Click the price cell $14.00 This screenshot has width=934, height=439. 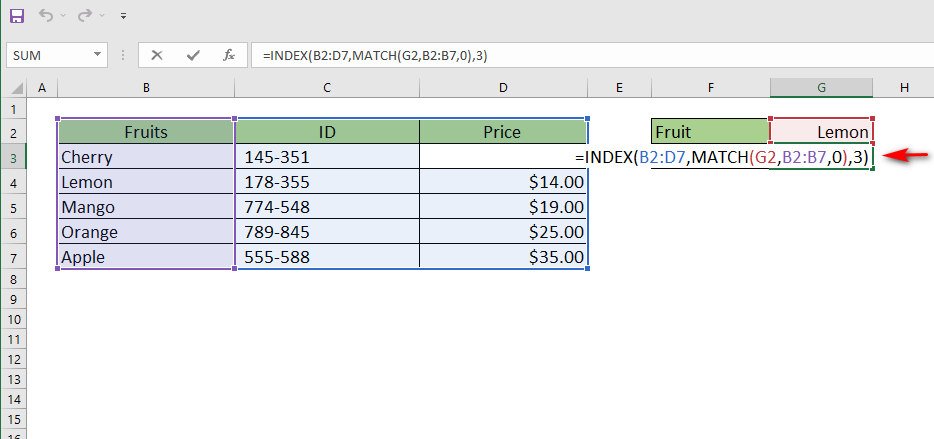(504, 182)
